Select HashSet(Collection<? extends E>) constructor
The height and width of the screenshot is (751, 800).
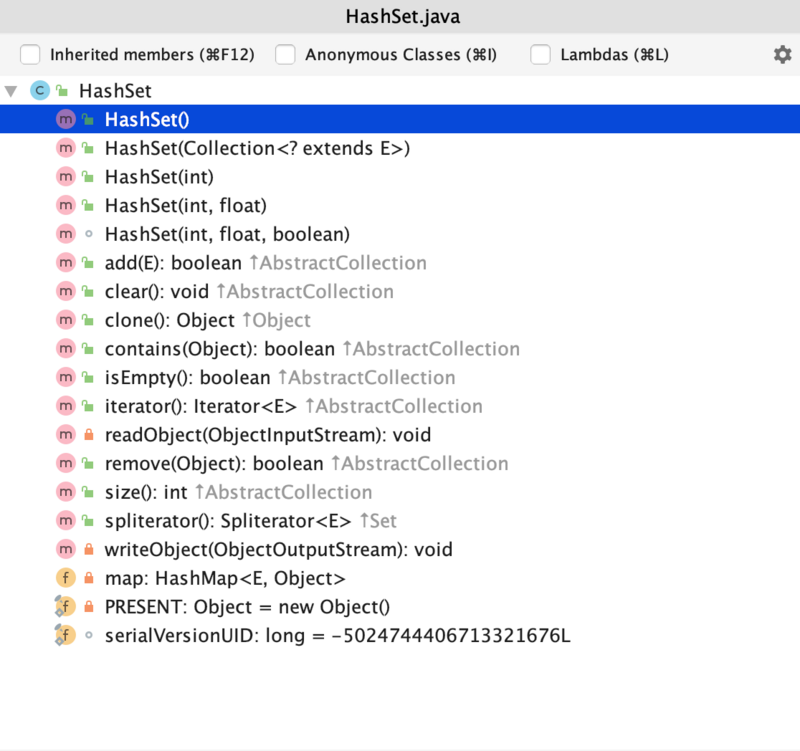[258, 148]
